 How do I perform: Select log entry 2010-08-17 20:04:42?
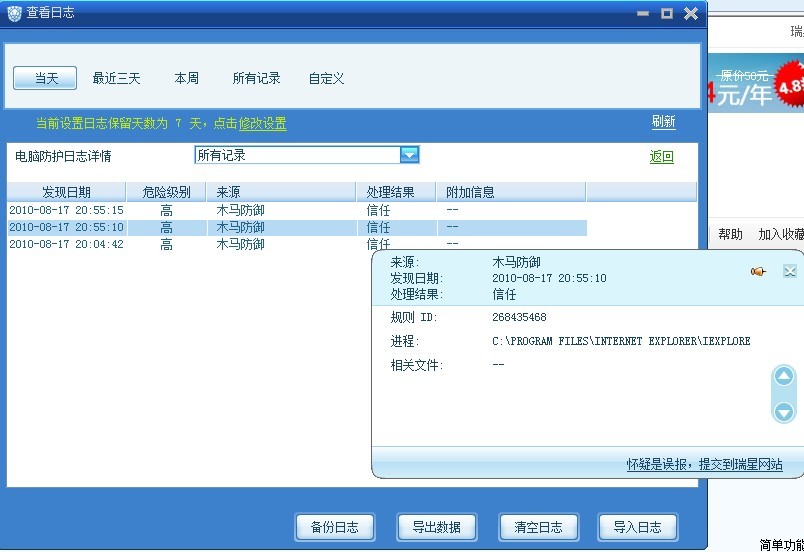click(297, 244)
